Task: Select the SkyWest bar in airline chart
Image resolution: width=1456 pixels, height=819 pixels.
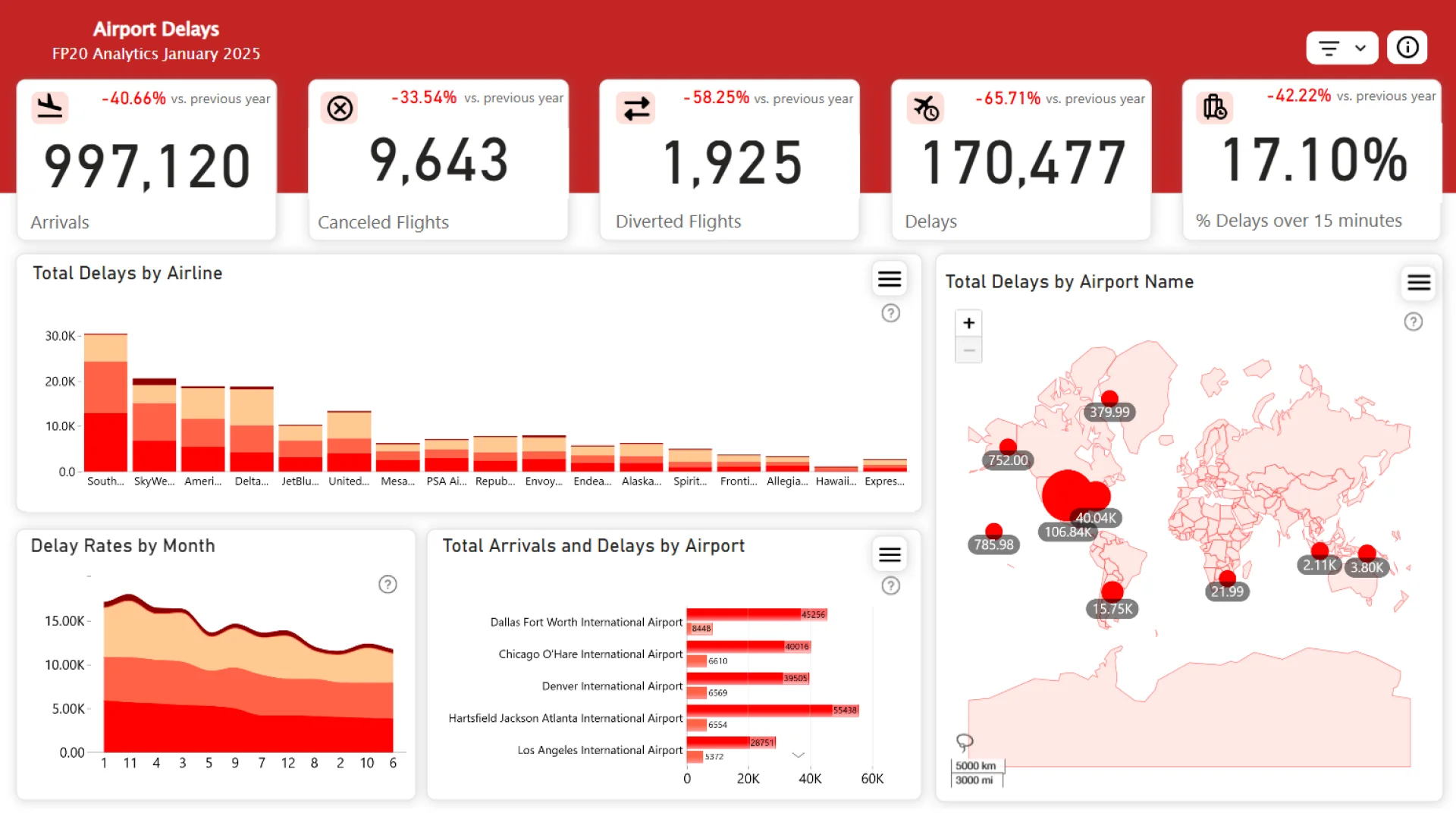Action: (x=154, y=425)
